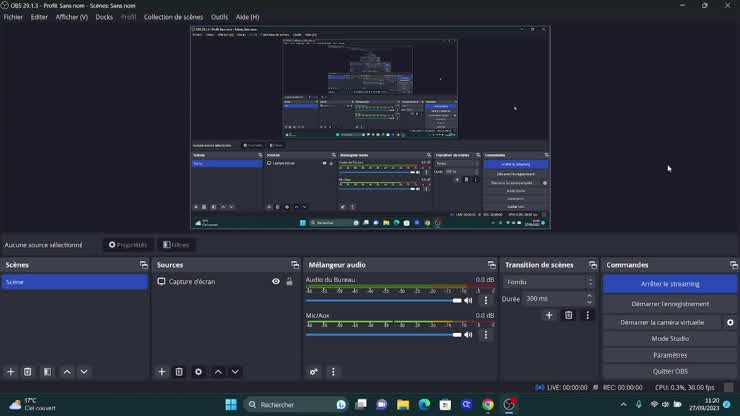Move the source up in Sources list
Viewport: 740px width, 416px height.
218,372
